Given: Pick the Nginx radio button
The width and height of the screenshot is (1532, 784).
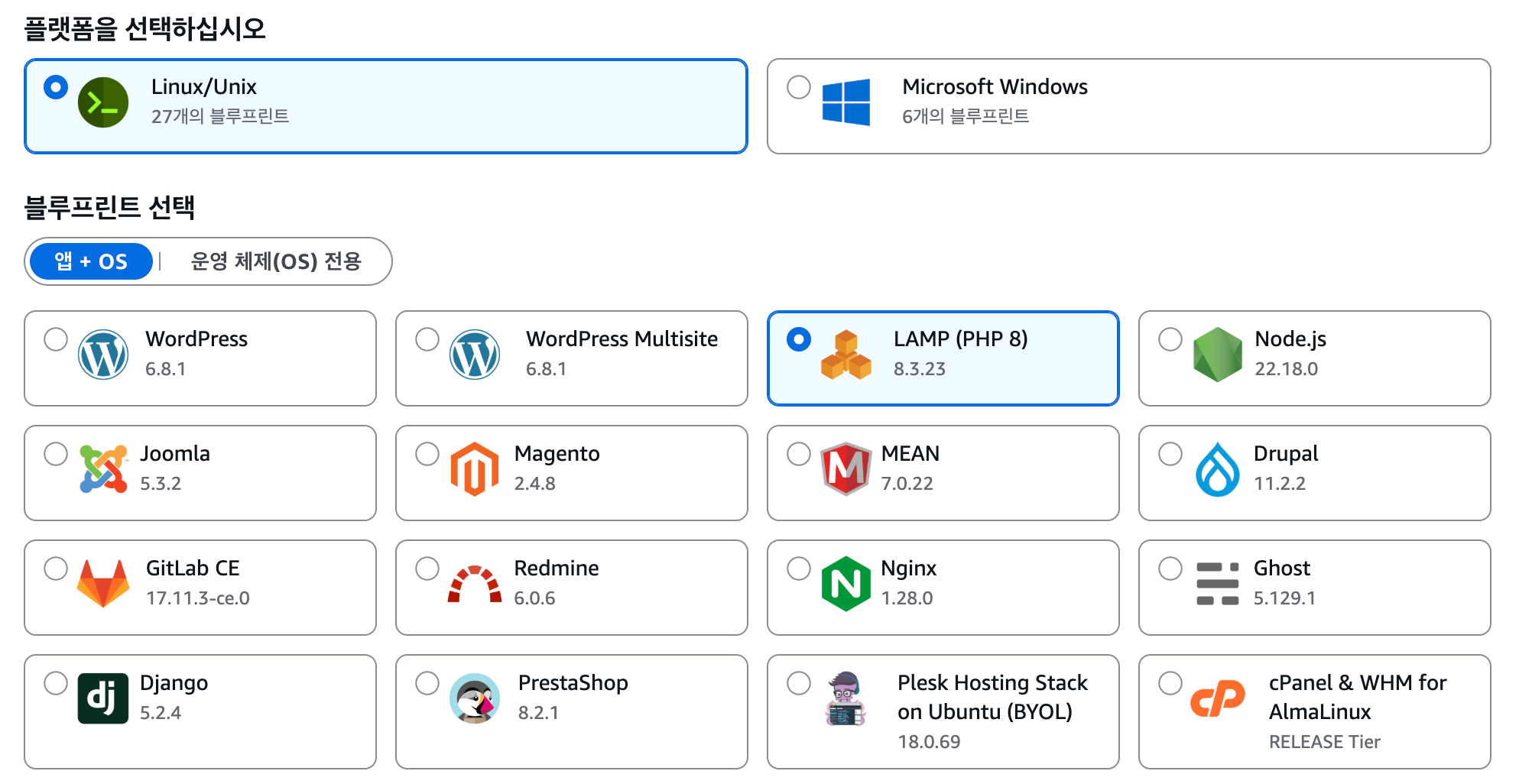Looking at the screenshot, I should [x=799, y=569].
